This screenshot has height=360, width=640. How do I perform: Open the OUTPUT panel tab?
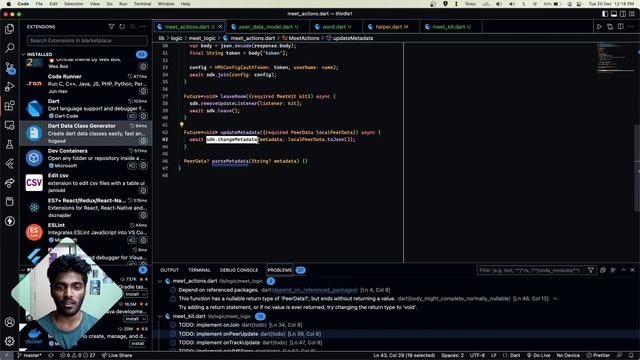tap(169, 270)
